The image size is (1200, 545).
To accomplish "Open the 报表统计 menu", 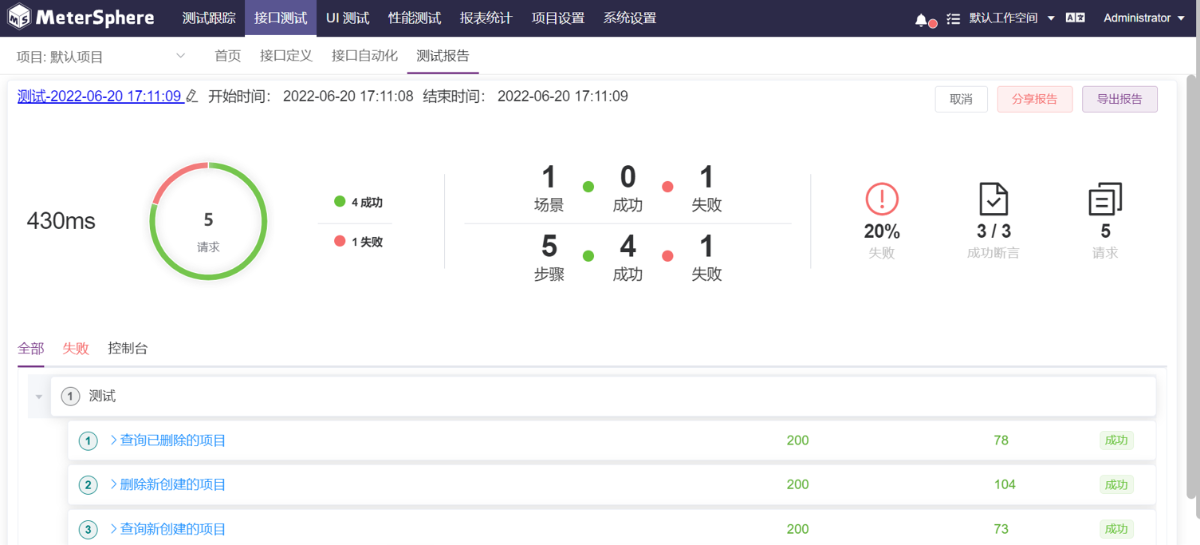I will 487,18.
